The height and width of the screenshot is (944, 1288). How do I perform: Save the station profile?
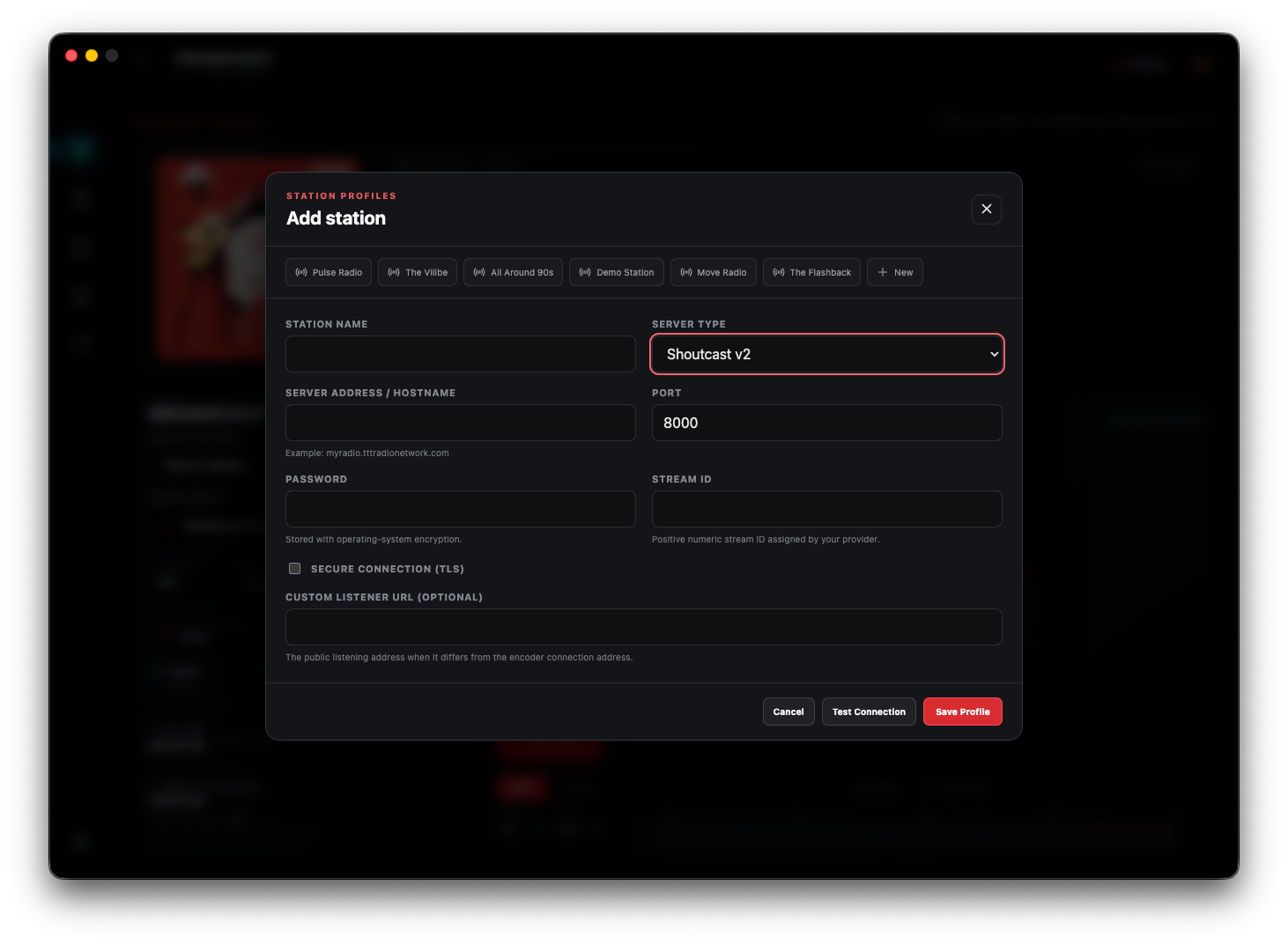pos(963,712)
